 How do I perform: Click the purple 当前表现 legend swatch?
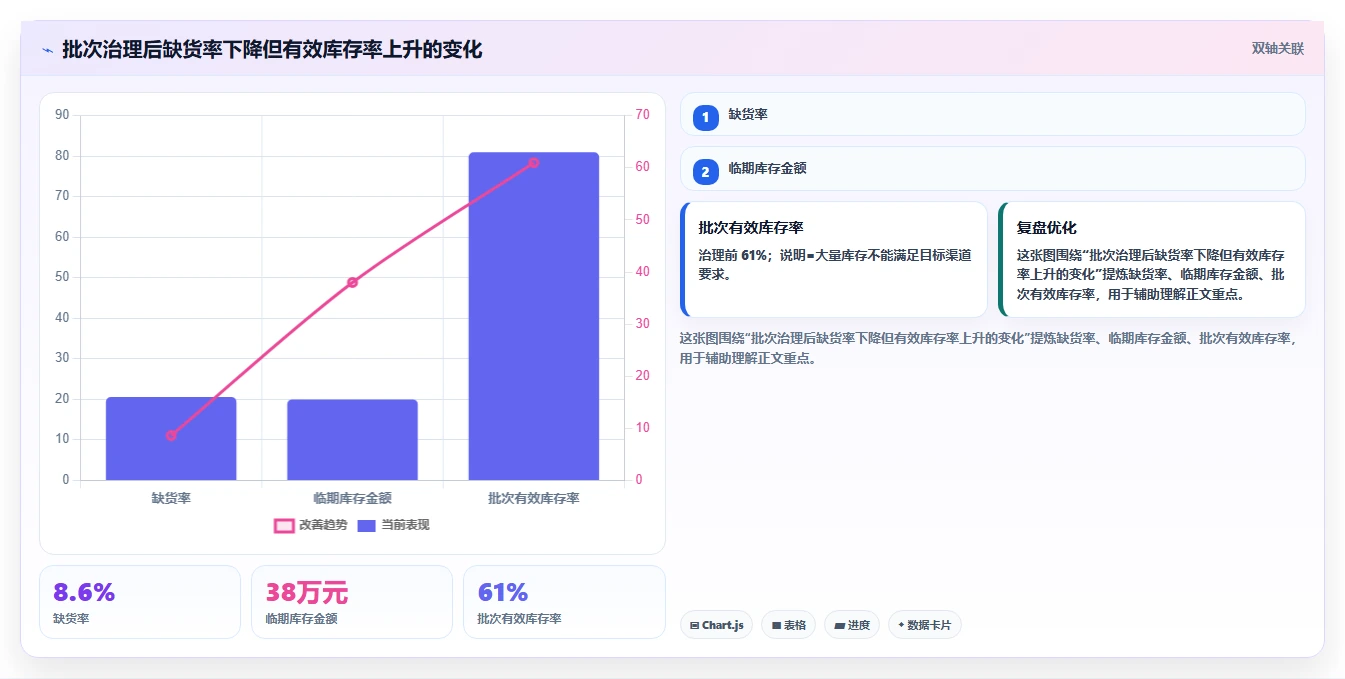pos(367,525)
